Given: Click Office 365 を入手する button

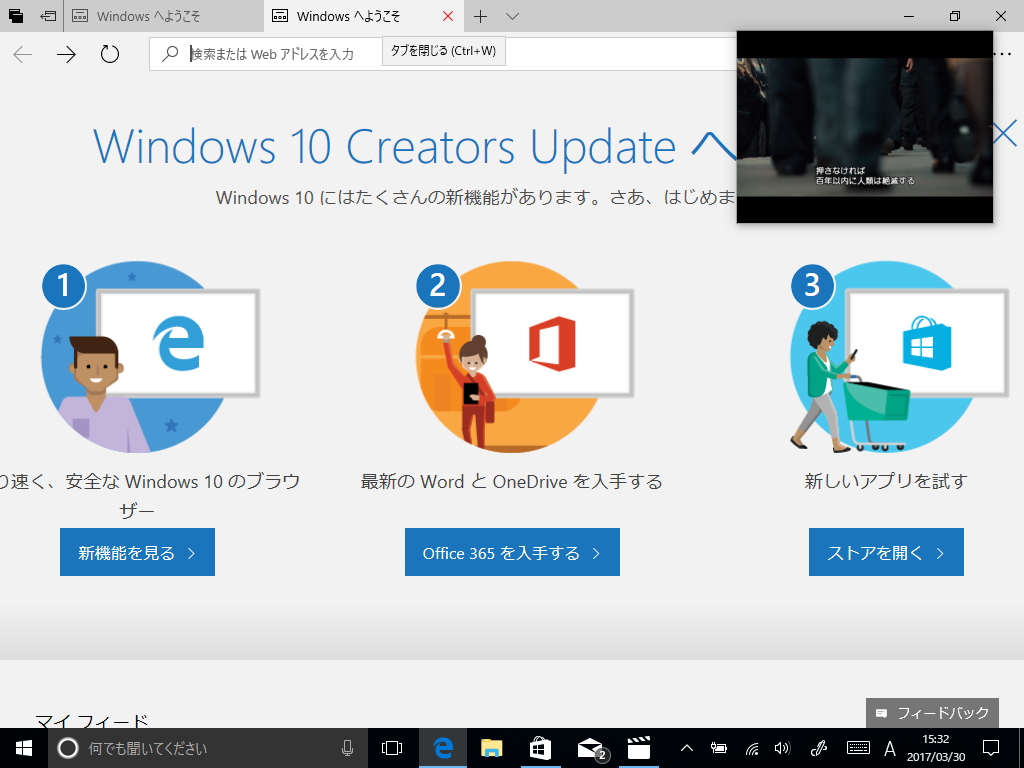Looking at the screenshot, I should 512,552.
